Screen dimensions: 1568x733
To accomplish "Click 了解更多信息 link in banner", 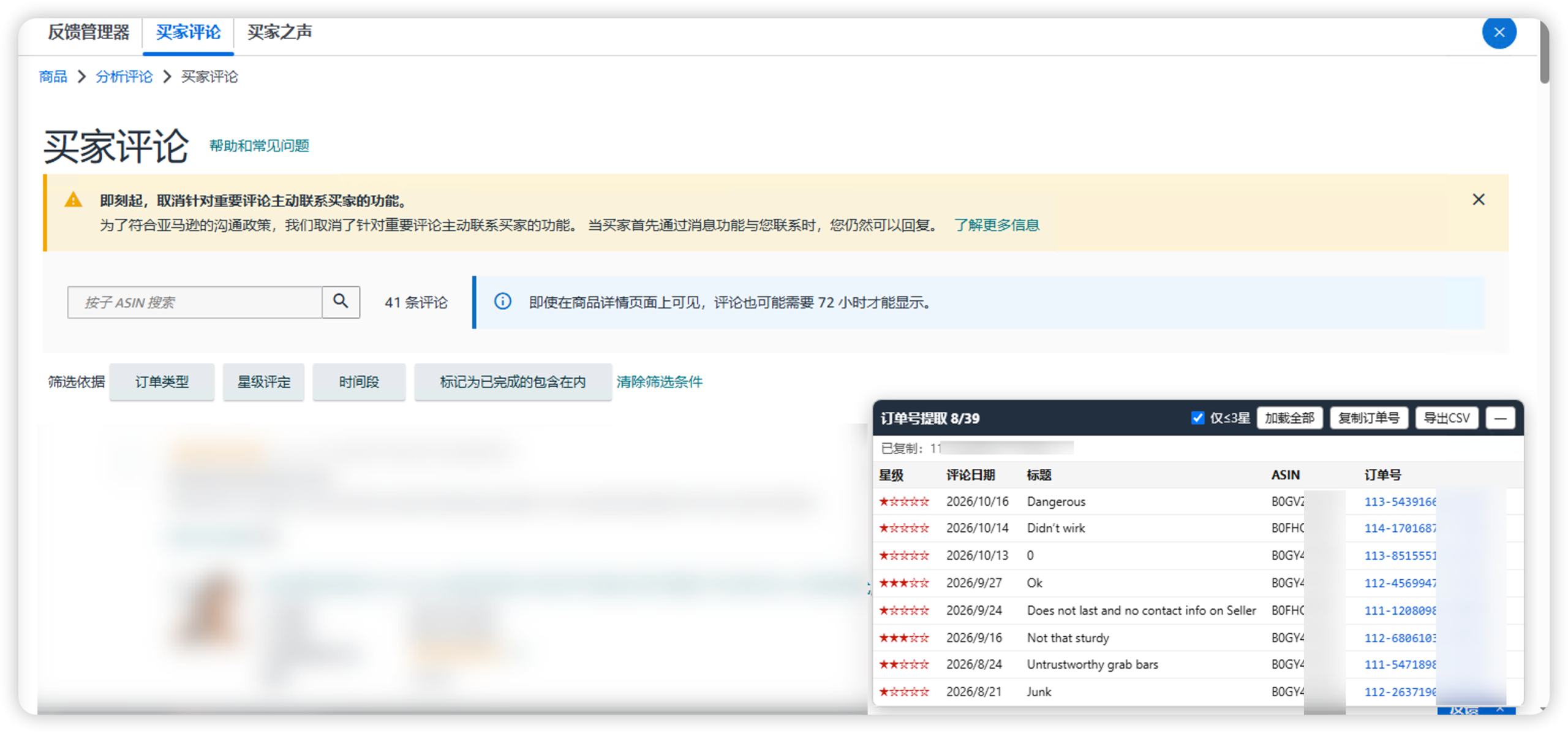I will [997, 225].
